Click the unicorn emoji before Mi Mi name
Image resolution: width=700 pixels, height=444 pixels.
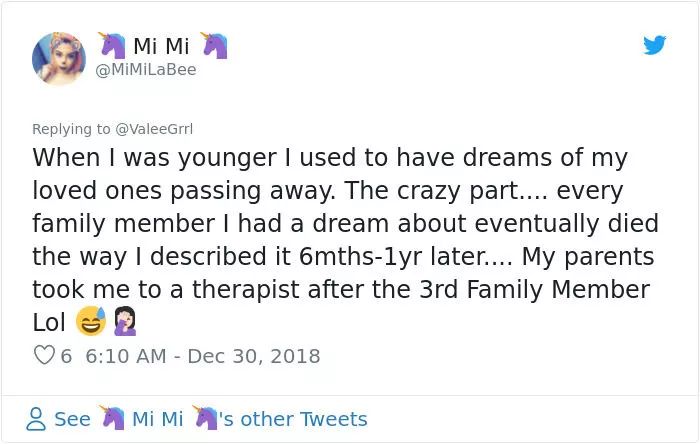pos(112,46)
